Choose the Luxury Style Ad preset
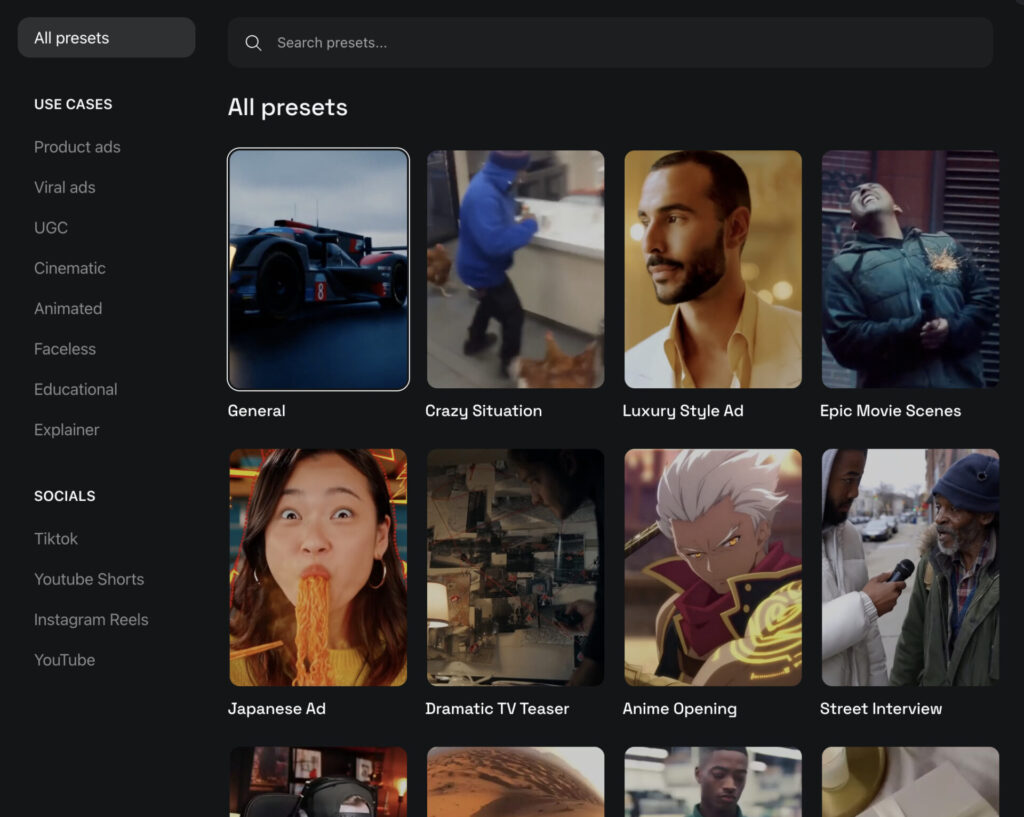 point(713,269)
